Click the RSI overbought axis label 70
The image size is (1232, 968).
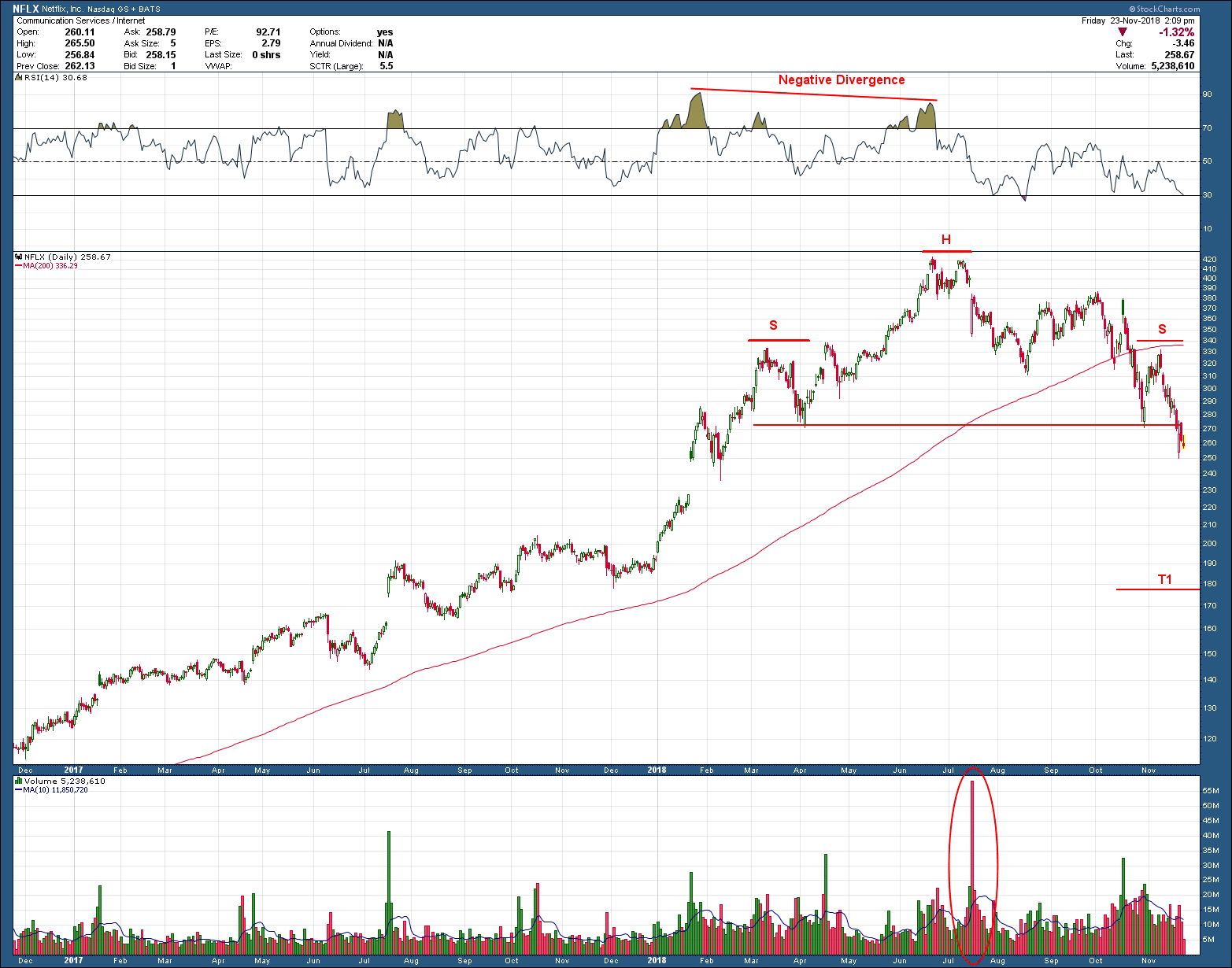click(x=1207, y=128)
